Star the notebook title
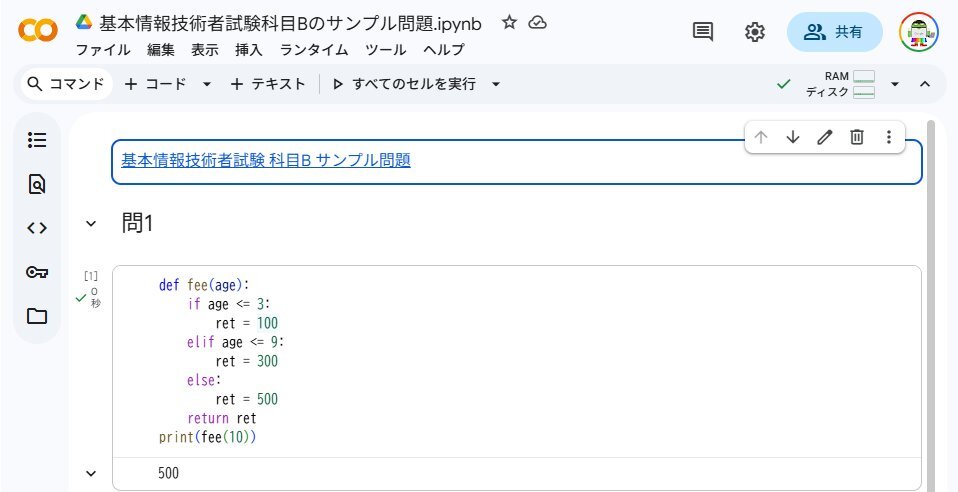 509,22
